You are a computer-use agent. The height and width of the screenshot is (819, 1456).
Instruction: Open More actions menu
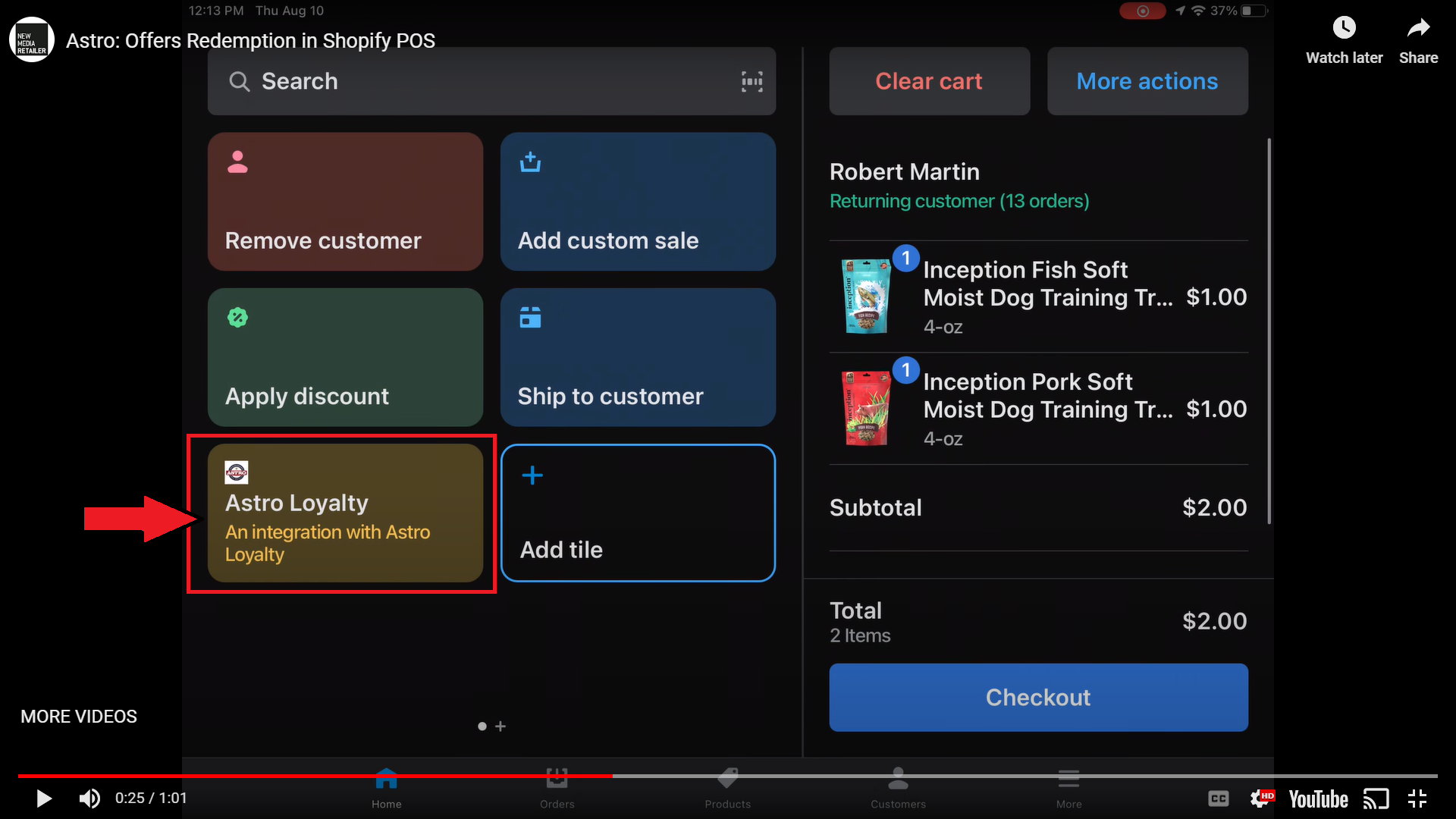tap(1147, 81)
